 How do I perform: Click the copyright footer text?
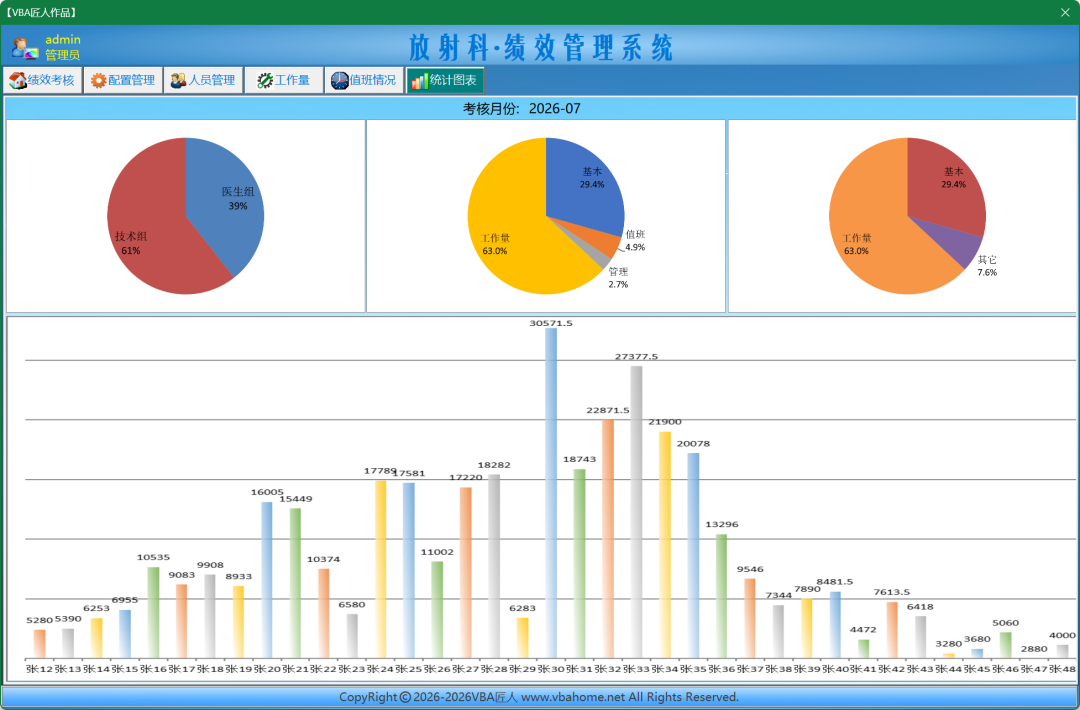click(539, 697)
